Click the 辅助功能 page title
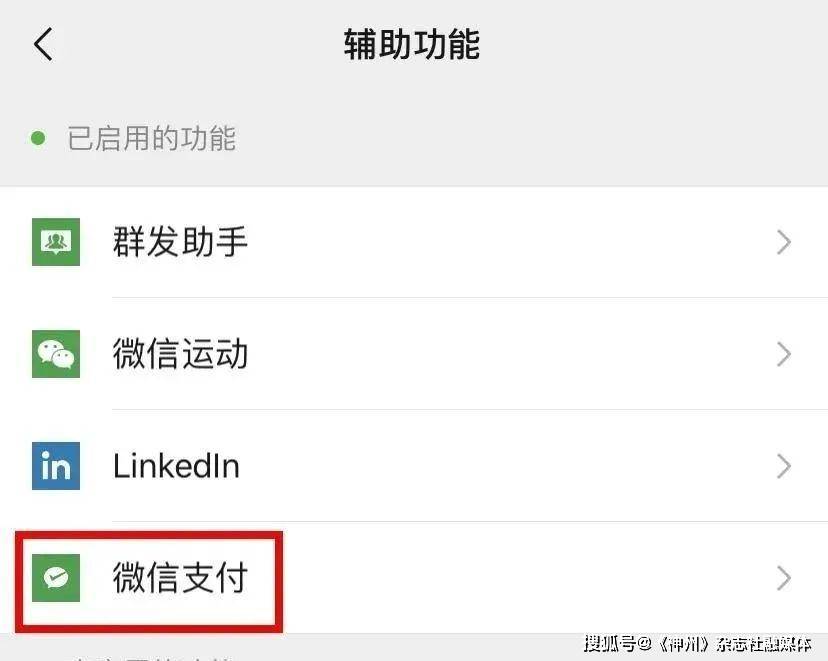Image resolution: width=828 pixels, height=661 pixels. point(412,44)
